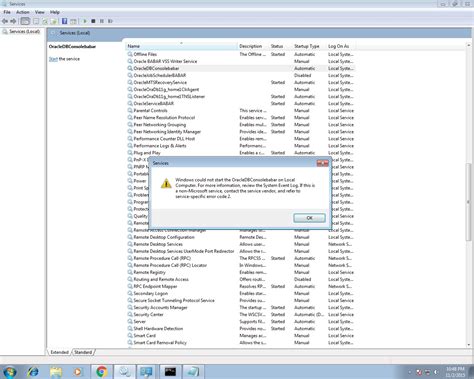Open Google Chrome from the taskbar
Screen dimensions: 474x379
pyautogui.click(x=102, y=371)
